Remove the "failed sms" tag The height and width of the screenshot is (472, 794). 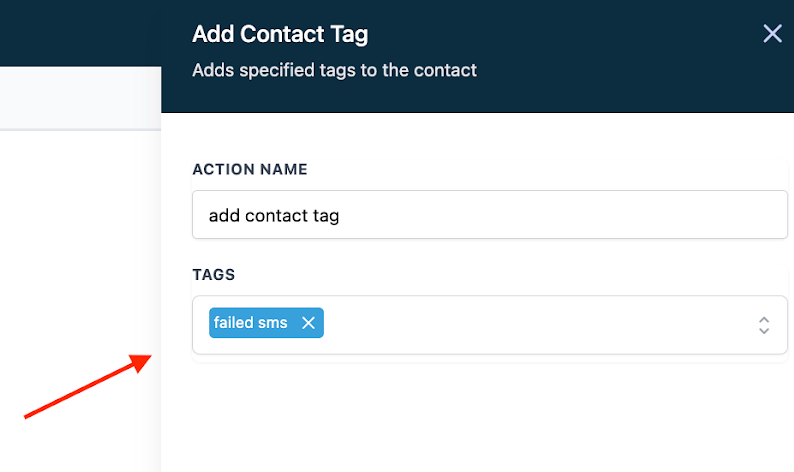pos(308,323)
